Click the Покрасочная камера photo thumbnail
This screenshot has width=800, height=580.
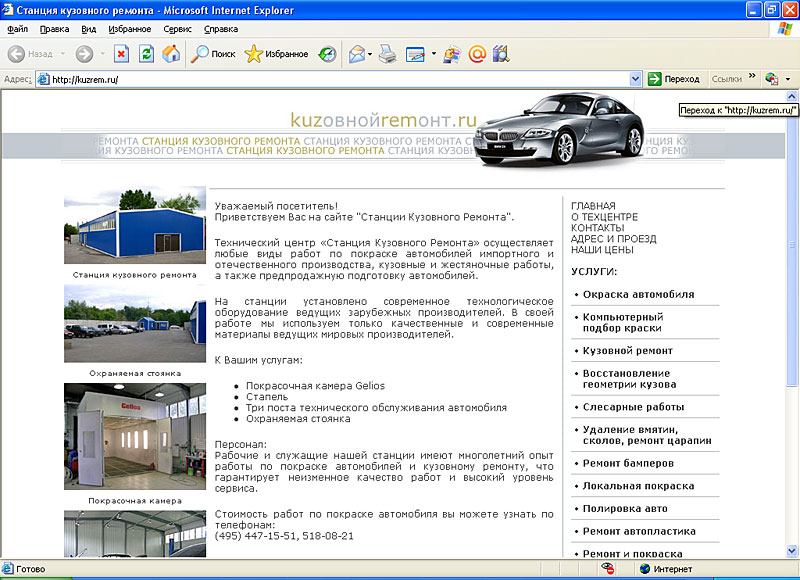click(136, 435)
